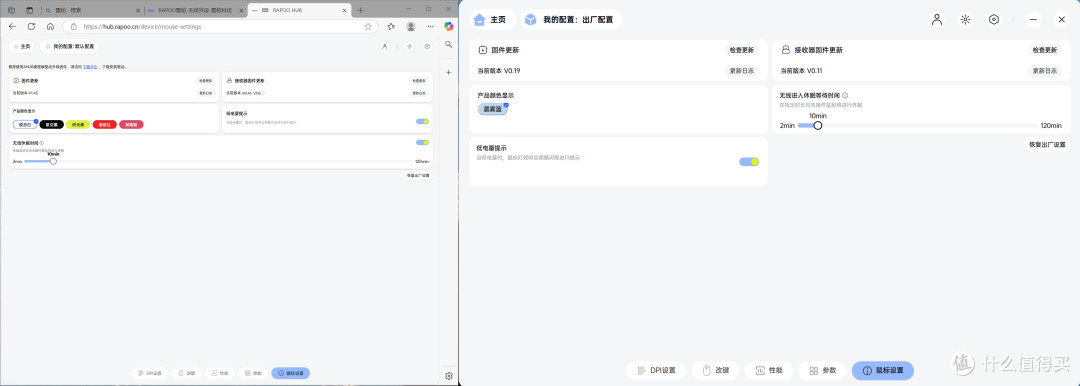Switch to 性能 tab in web page
Image resolution: width=1080 pixels, height=386 pixels.
point(220,373)
